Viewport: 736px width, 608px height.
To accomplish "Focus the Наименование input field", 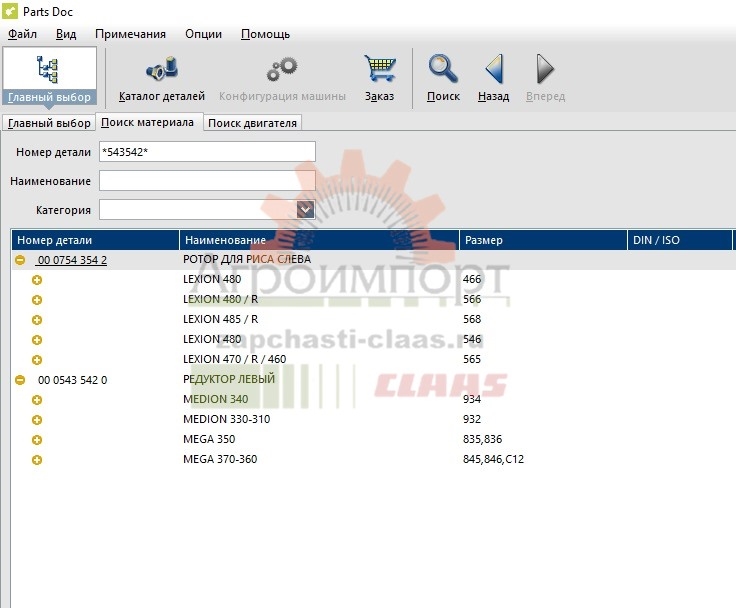I will point(207,181).
